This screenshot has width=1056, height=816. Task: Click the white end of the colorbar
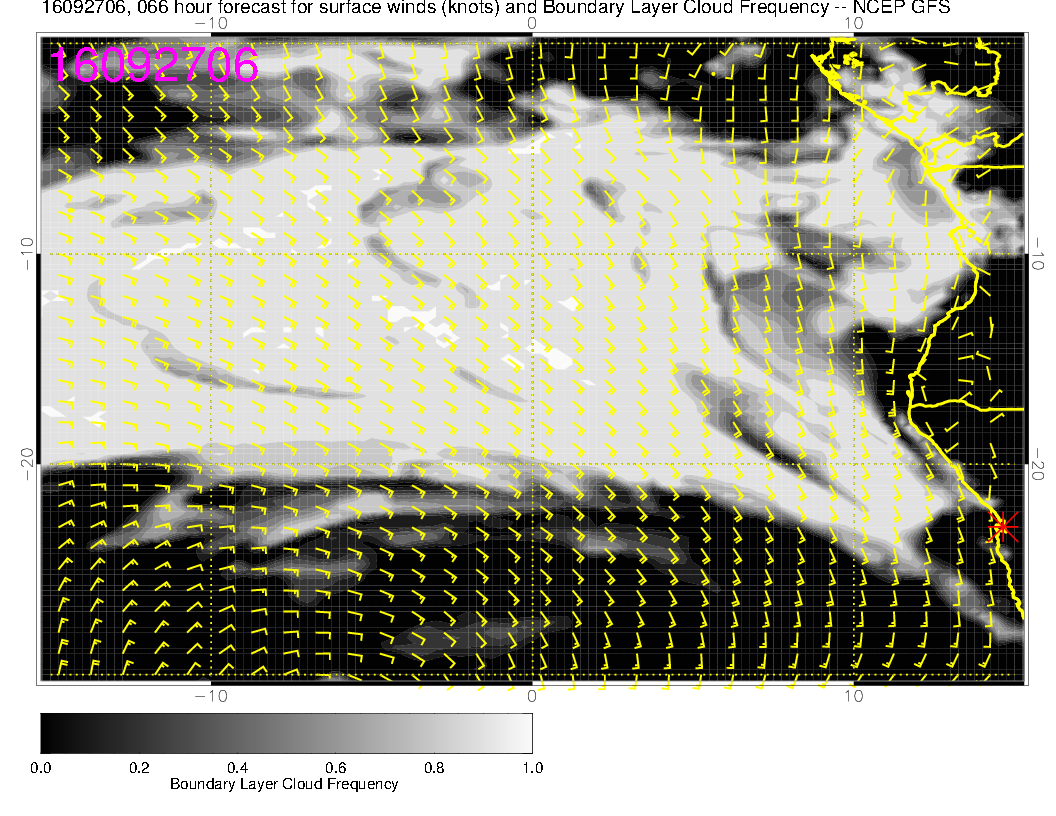click(x=525, y=732)
